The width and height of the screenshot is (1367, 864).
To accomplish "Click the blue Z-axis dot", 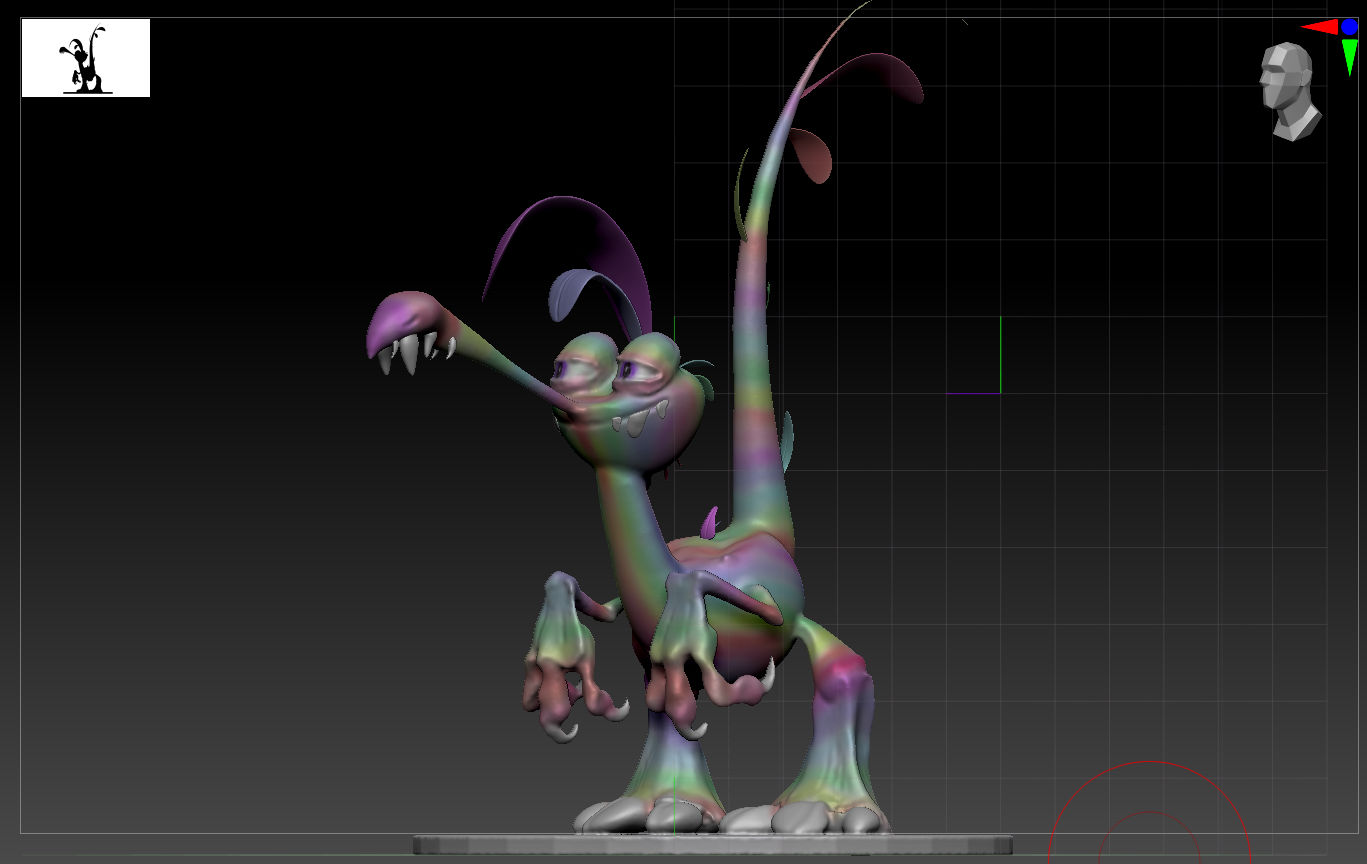I will [x=1349, y=27].
